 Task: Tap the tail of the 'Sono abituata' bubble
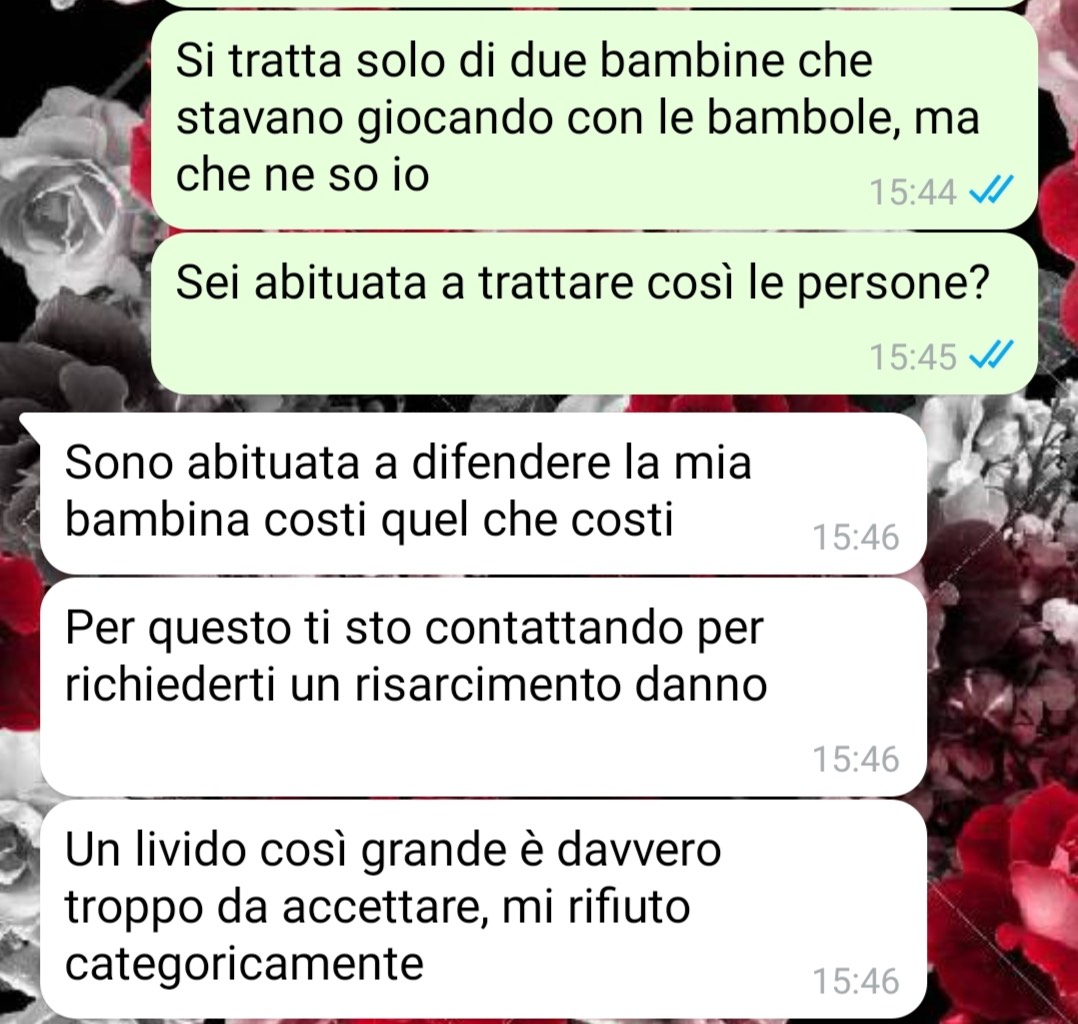click(x=31, y=425)
